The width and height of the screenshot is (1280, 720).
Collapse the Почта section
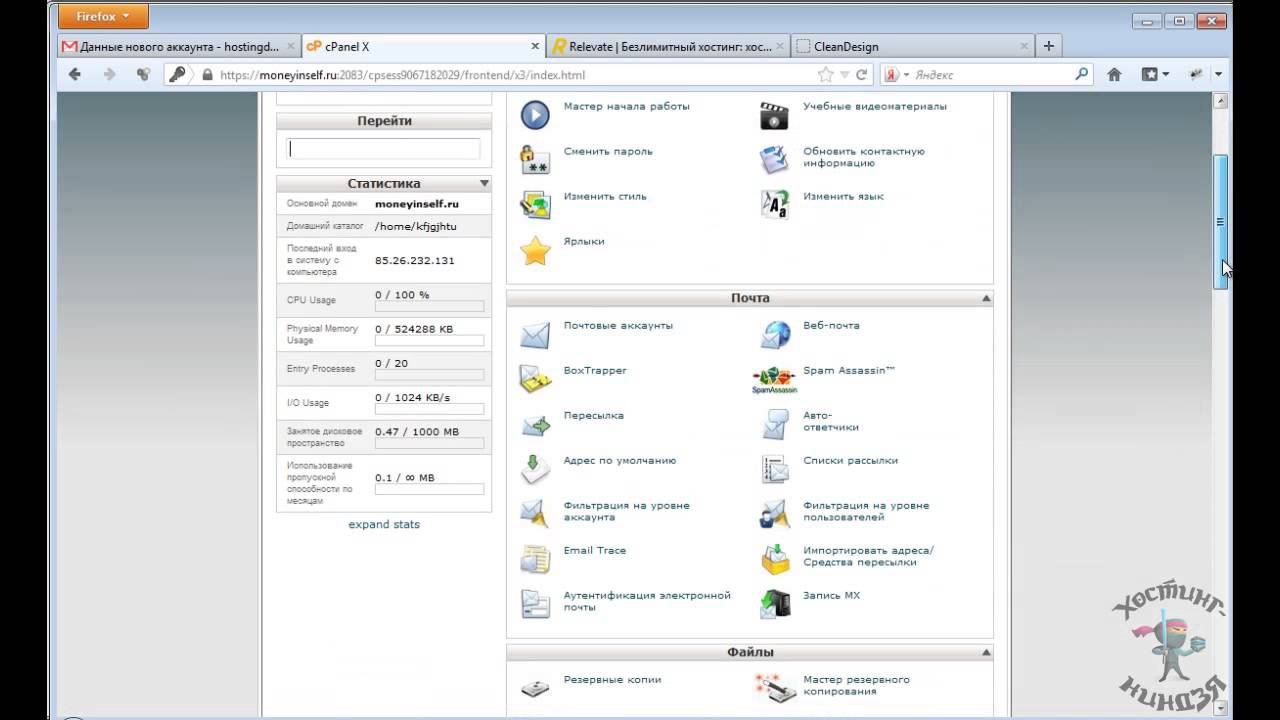[x=985, y=298]
